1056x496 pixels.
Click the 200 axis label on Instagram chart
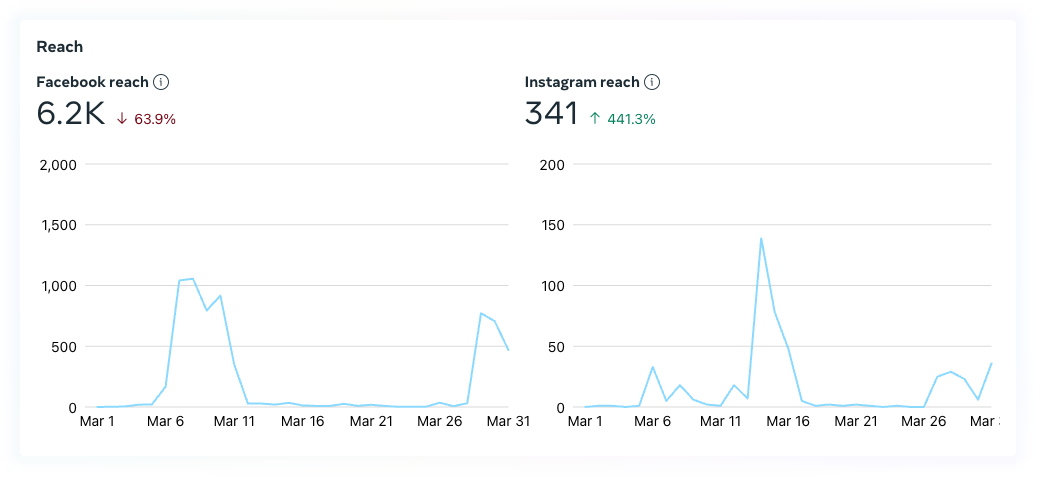tap(552, 164)
